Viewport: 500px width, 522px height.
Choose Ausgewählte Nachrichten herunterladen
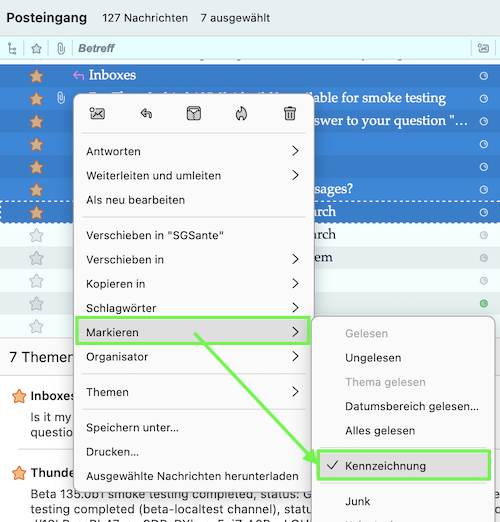point(193,476)
